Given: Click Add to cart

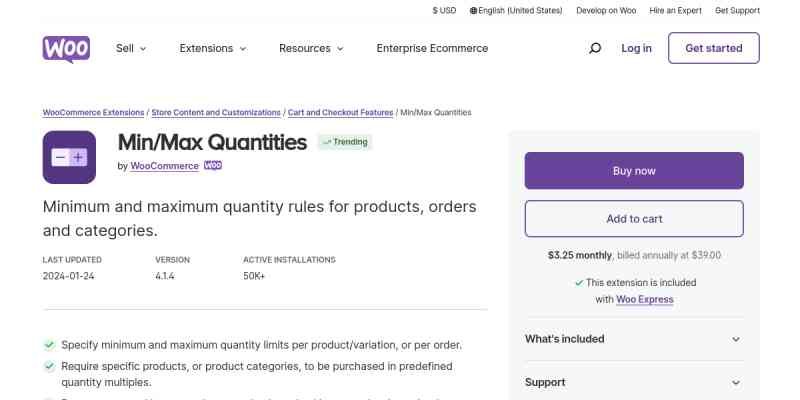Looking at the screenshot, I should [634, 219].
